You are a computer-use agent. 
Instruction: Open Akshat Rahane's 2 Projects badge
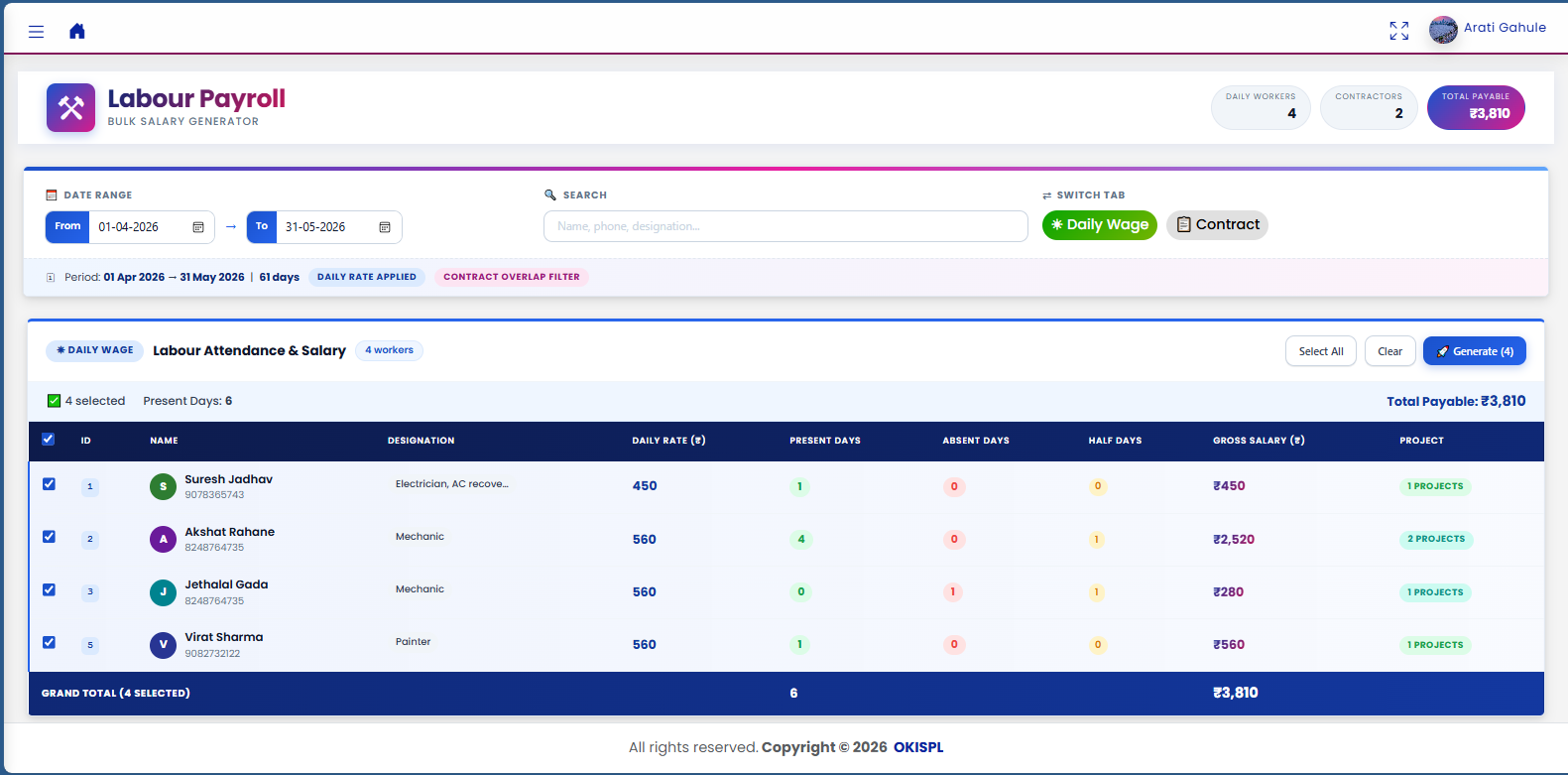click(1436, 539)
